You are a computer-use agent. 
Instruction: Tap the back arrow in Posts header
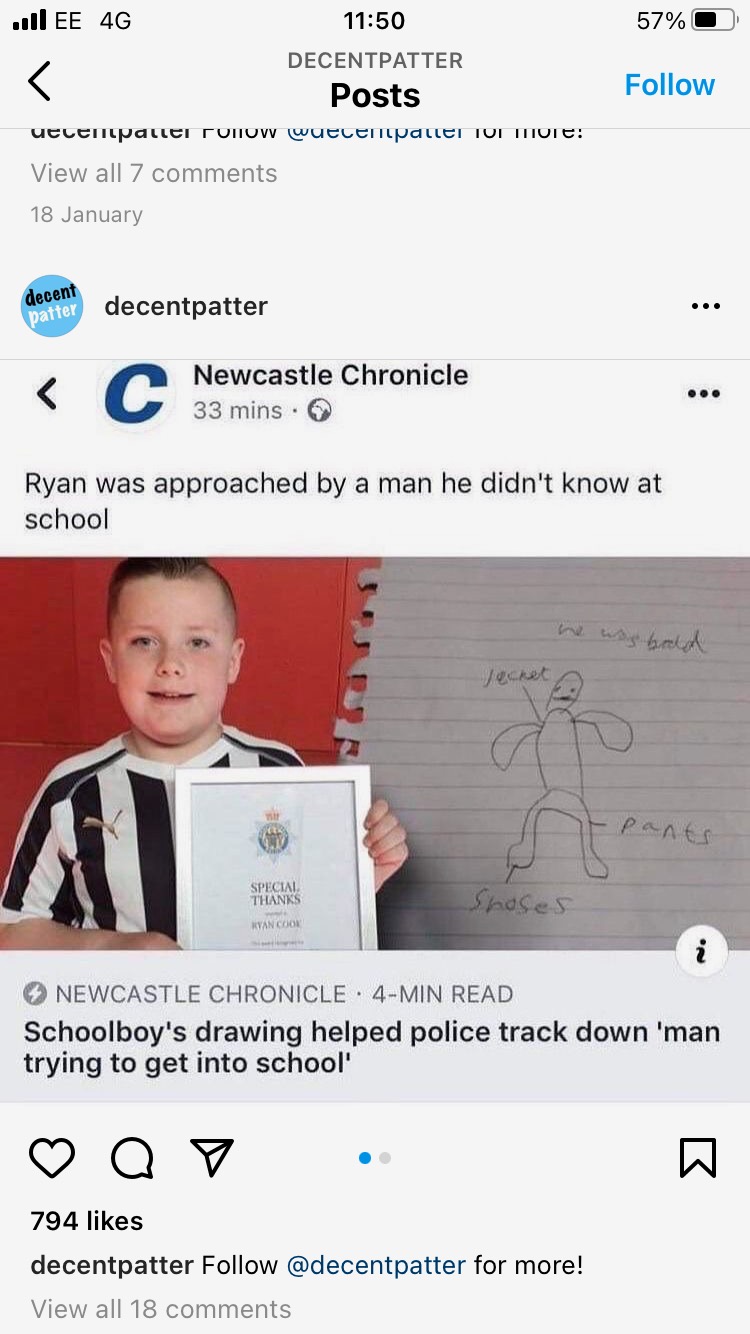click(39, 81)
